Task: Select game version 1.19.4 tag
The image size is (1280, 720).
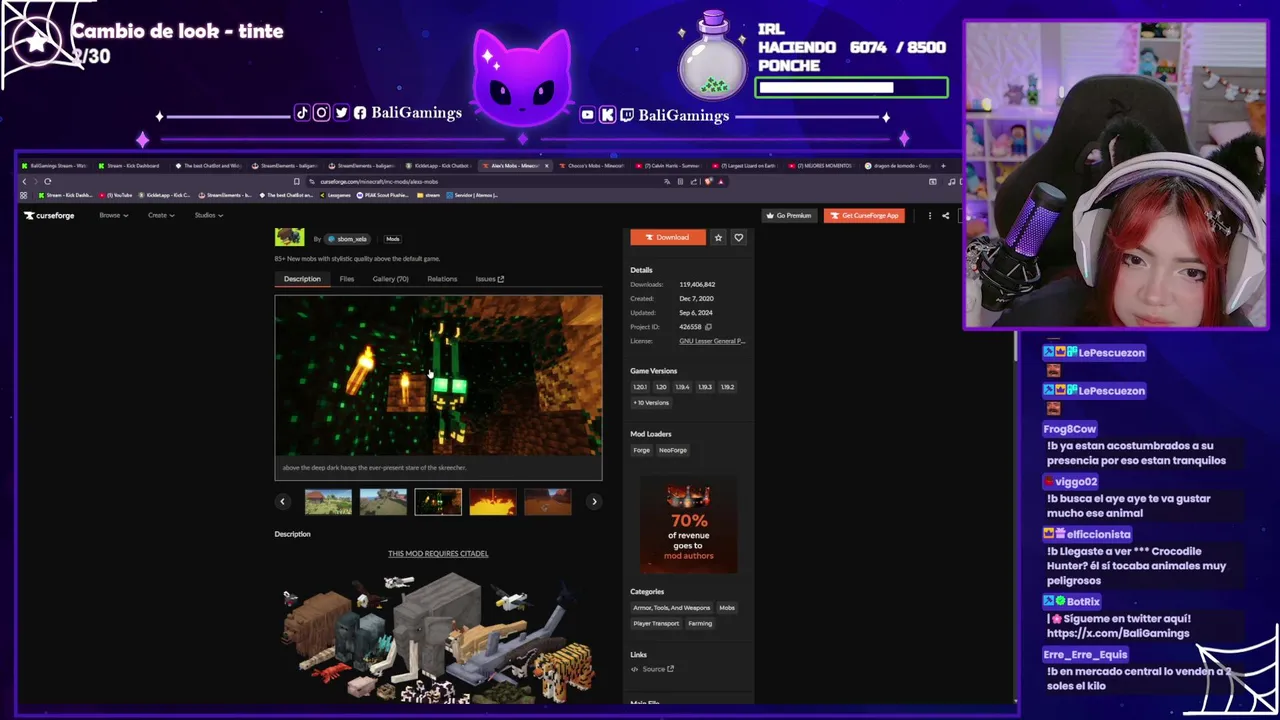Action: tap(682, 387)
